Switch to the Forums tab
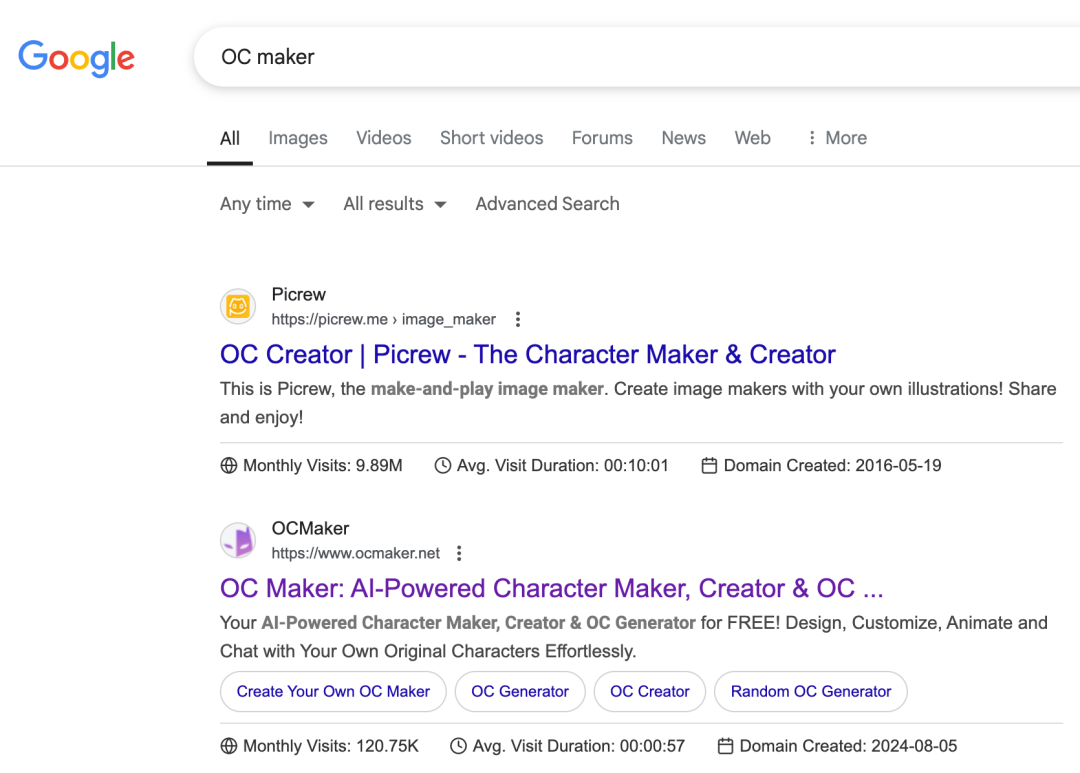Screen dimensions: 1080x773 tap(602, 138)
